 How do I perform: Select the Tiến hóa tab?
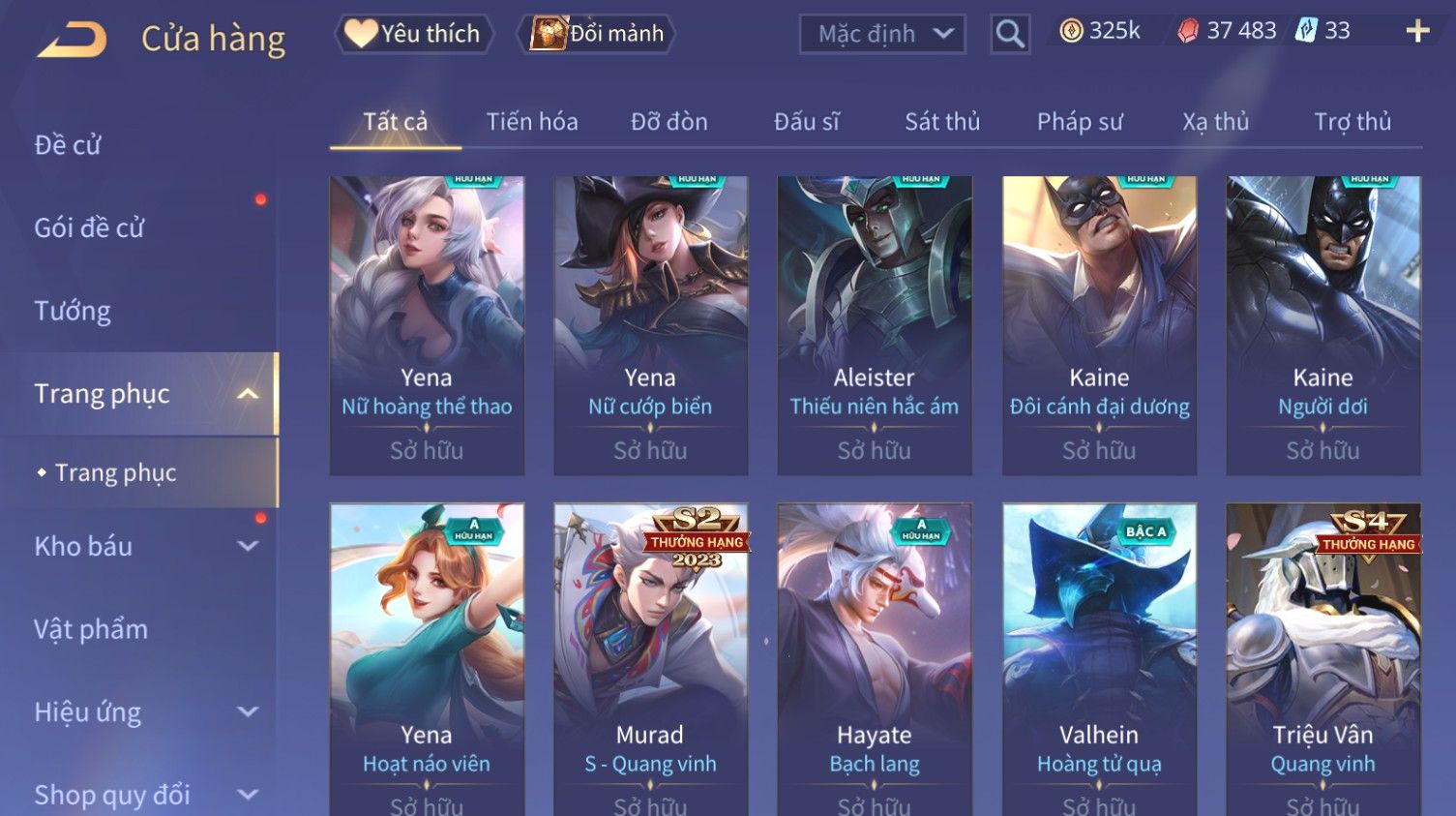coord(532,122)
